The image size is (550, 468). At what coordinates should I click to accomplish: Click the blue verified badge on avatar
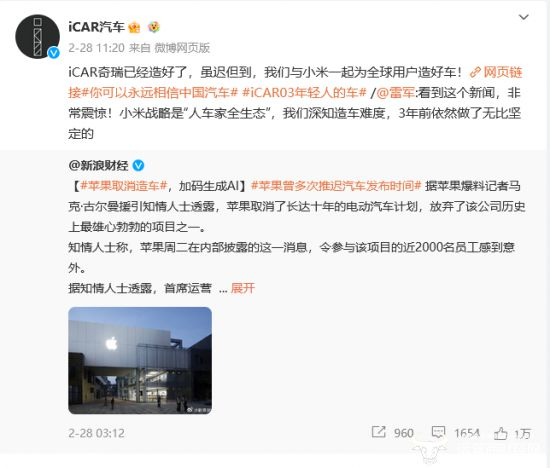tap(54, 53)
